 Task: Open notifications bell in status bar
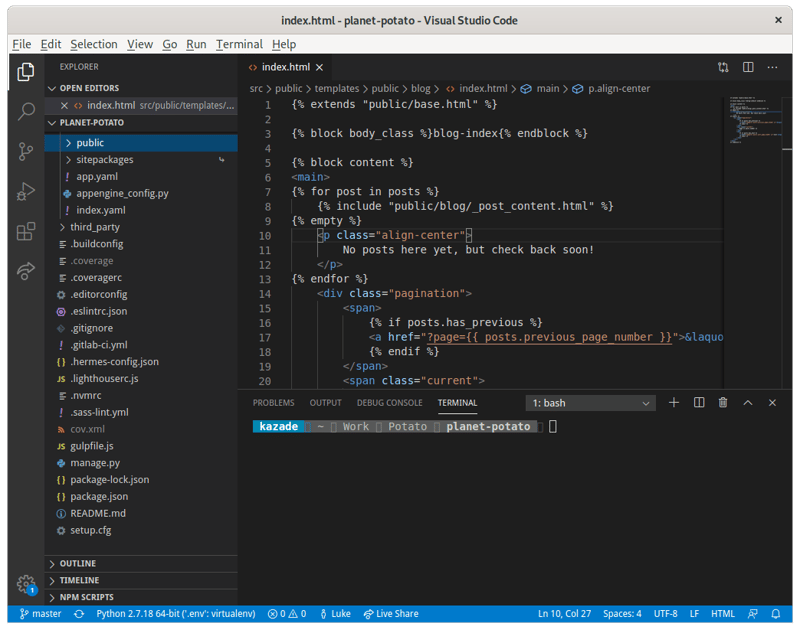[x=776, y=614]
